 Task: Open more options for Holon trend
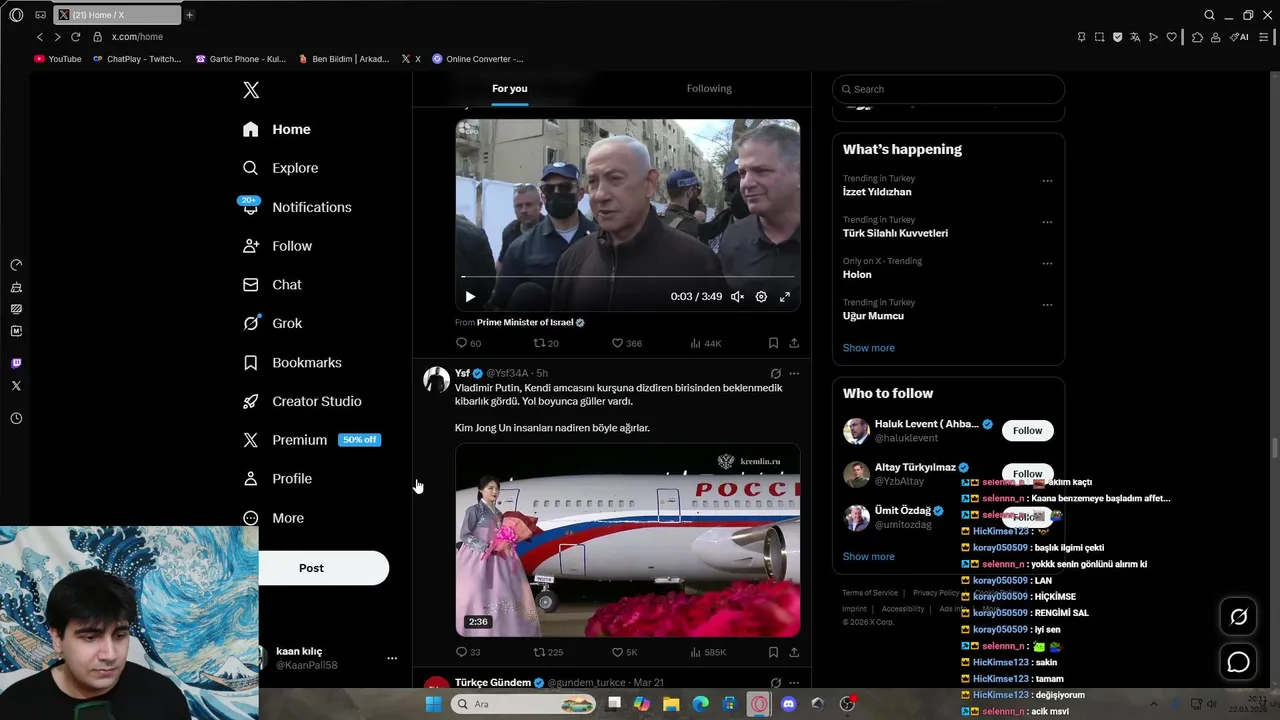coord(1047,264)
